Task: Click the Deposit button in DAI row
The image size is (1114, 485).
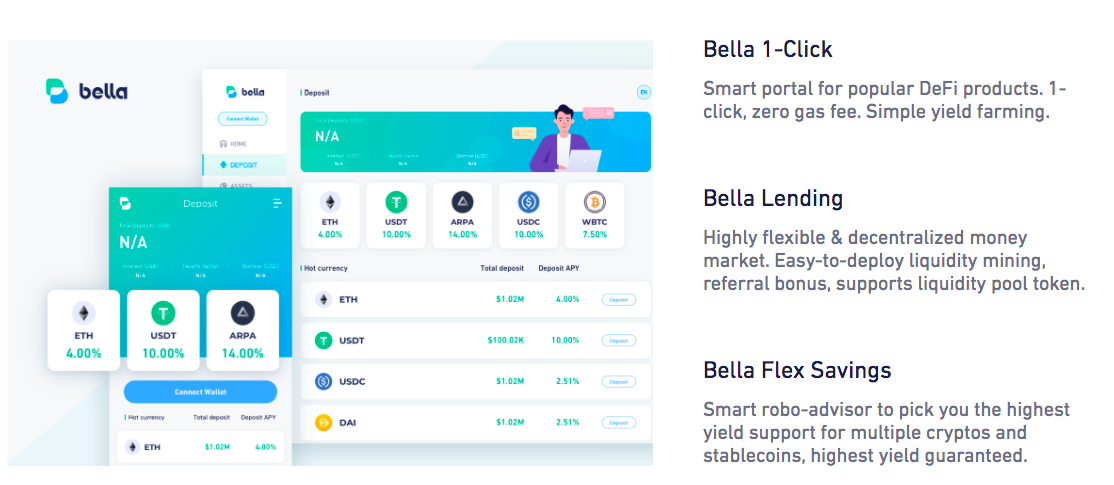Action: (619, 423)
